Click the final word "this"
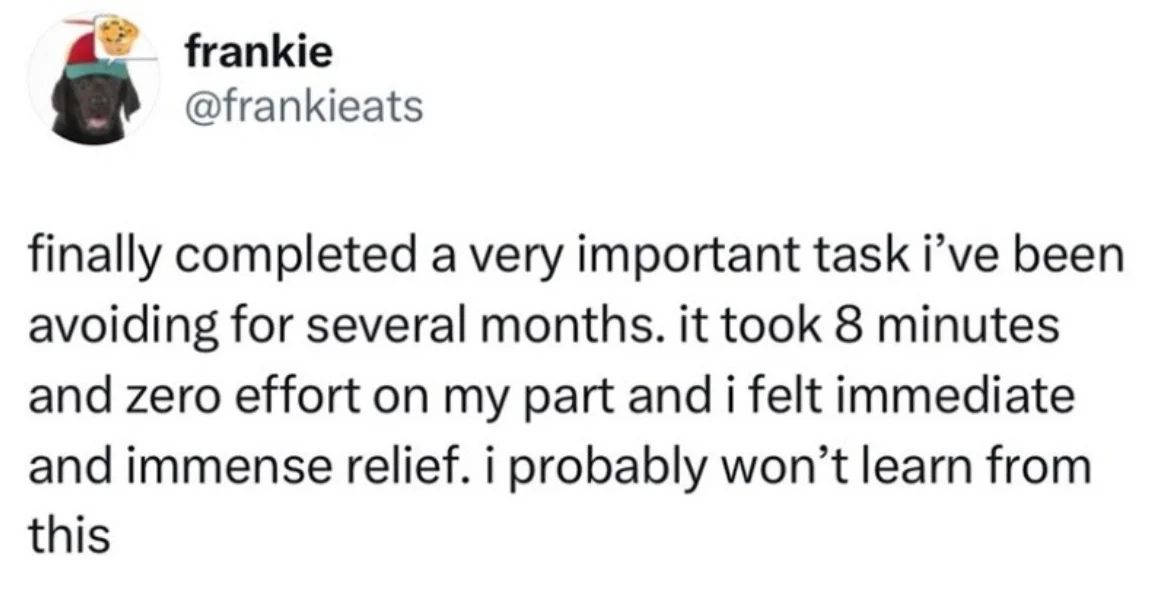The height and width of the screenshot is (601, 1170). [x=69, y=533]
